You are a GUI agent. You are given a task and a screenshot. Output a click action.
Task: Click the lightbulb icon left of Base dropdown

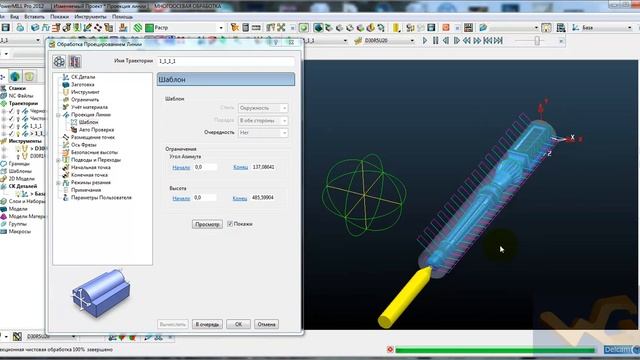tap(546, 27)
